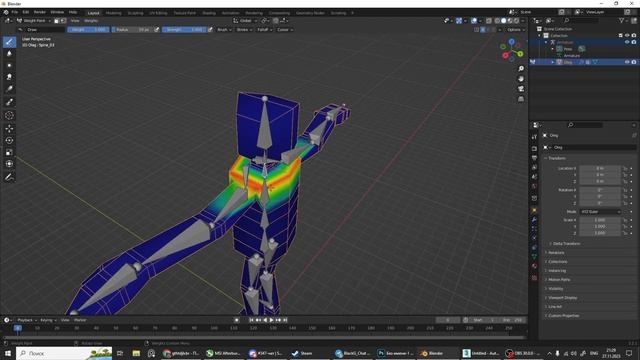
Task: Open Windows Start menu
Action: tap(8, 353)
